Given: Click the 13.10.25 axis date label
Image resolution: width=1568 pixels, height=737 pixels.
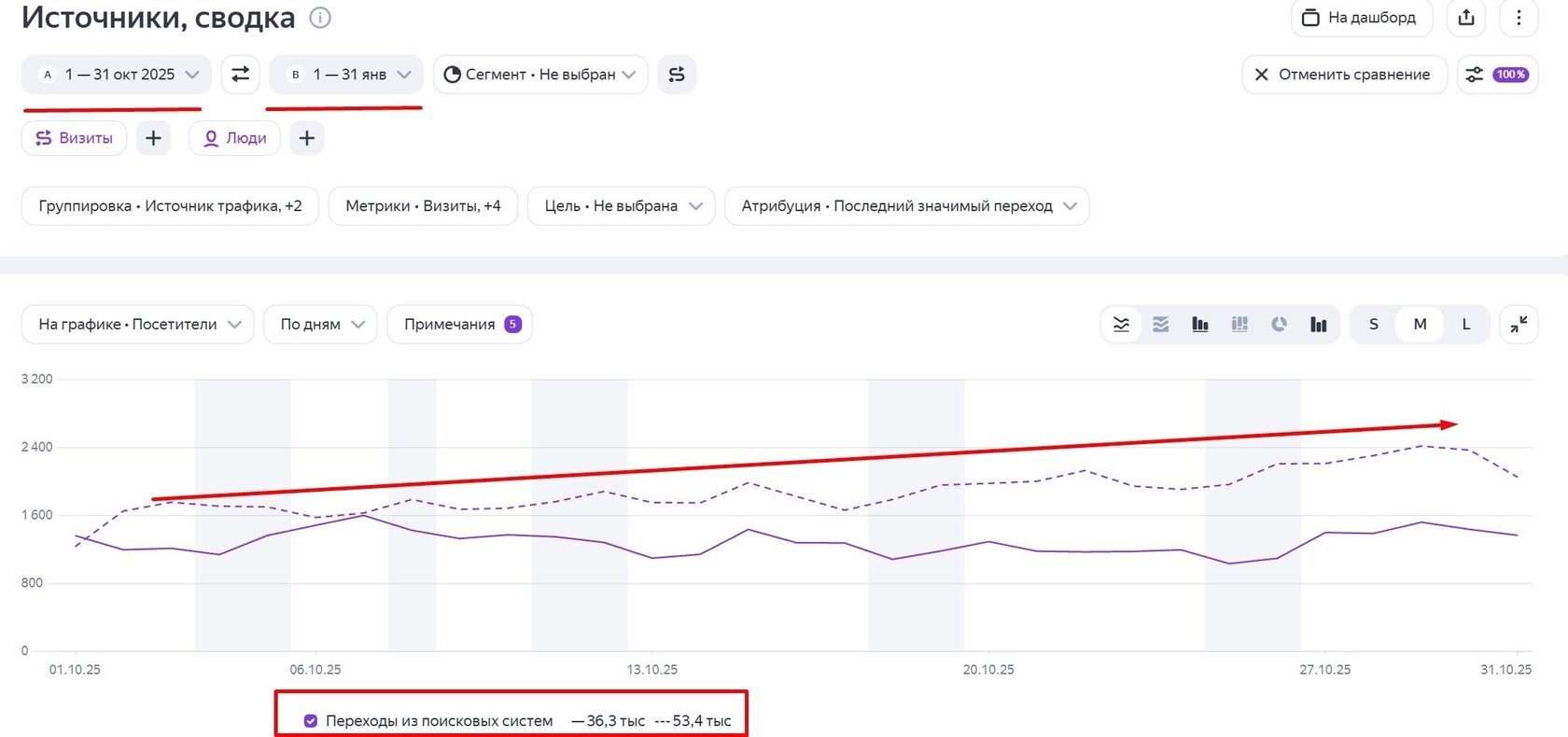Looking at the screenshot, I should click(652, 670).
